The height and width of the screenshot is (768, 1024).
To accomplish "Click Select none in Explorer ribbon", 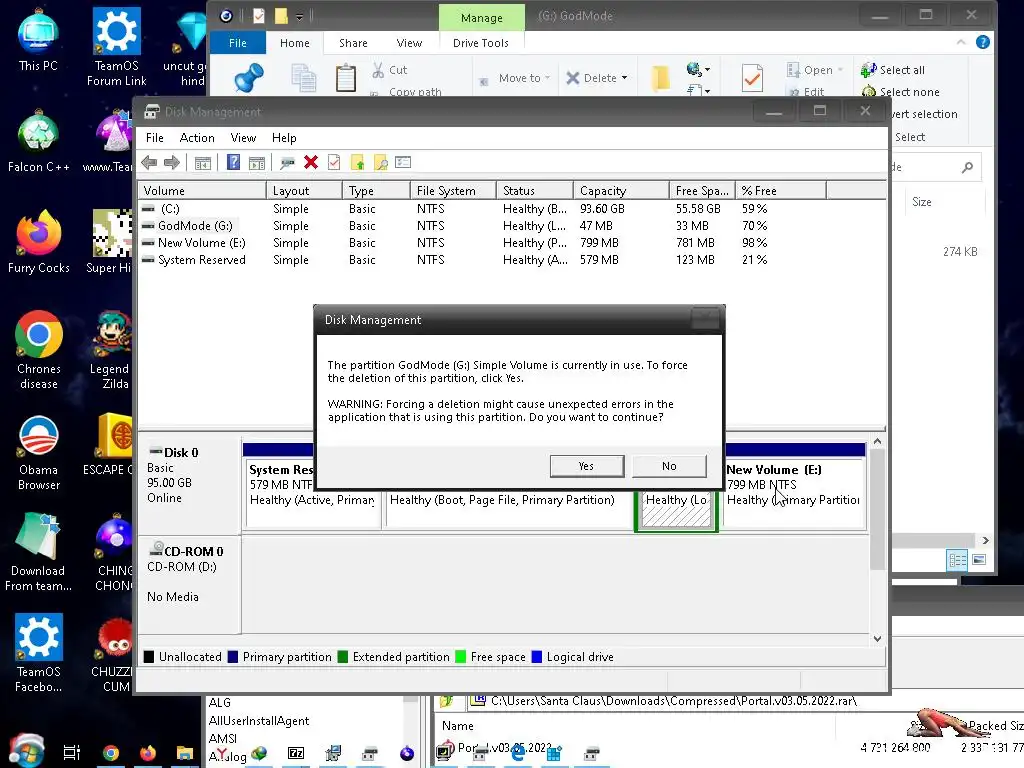I will tap(901, 91).
